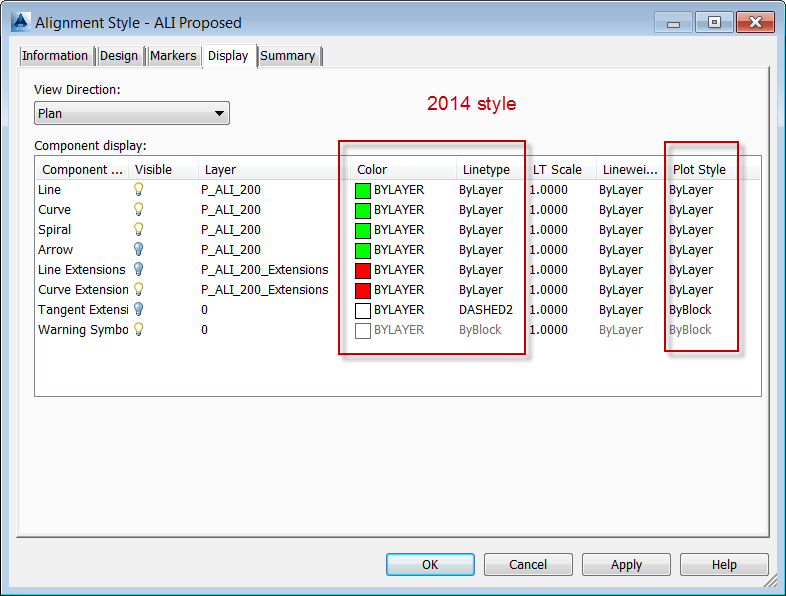The width and height of the screenshot is (786, 596).
Task: Click Warning Symbol lightbulb icon
Action: click(x=138, y=330)
